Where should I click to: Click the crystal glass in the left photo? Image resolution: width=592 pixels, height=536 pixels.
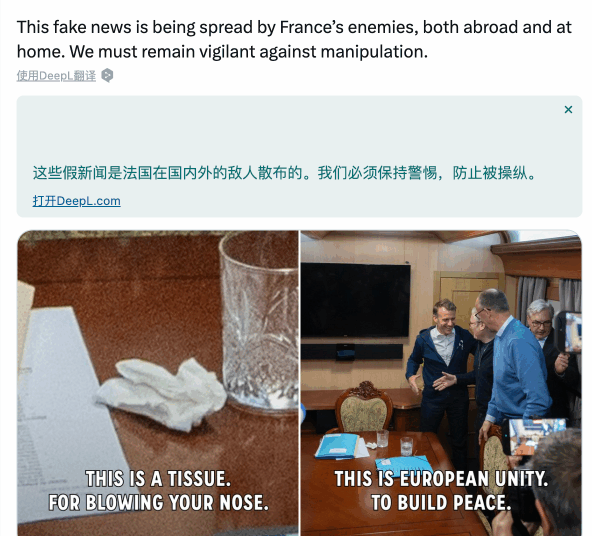(259, 321)
